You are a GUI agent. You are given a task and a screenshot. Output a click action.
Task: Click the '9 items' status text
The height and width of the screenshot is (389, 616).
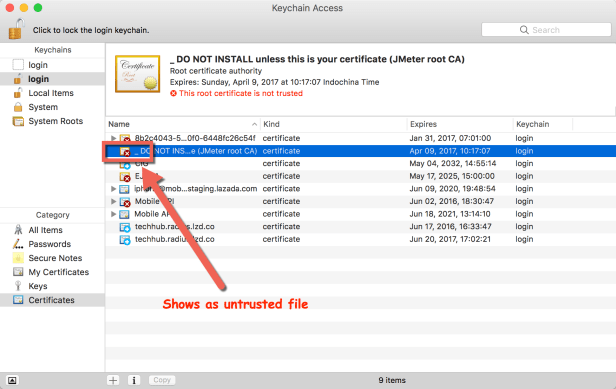[392, 380]
